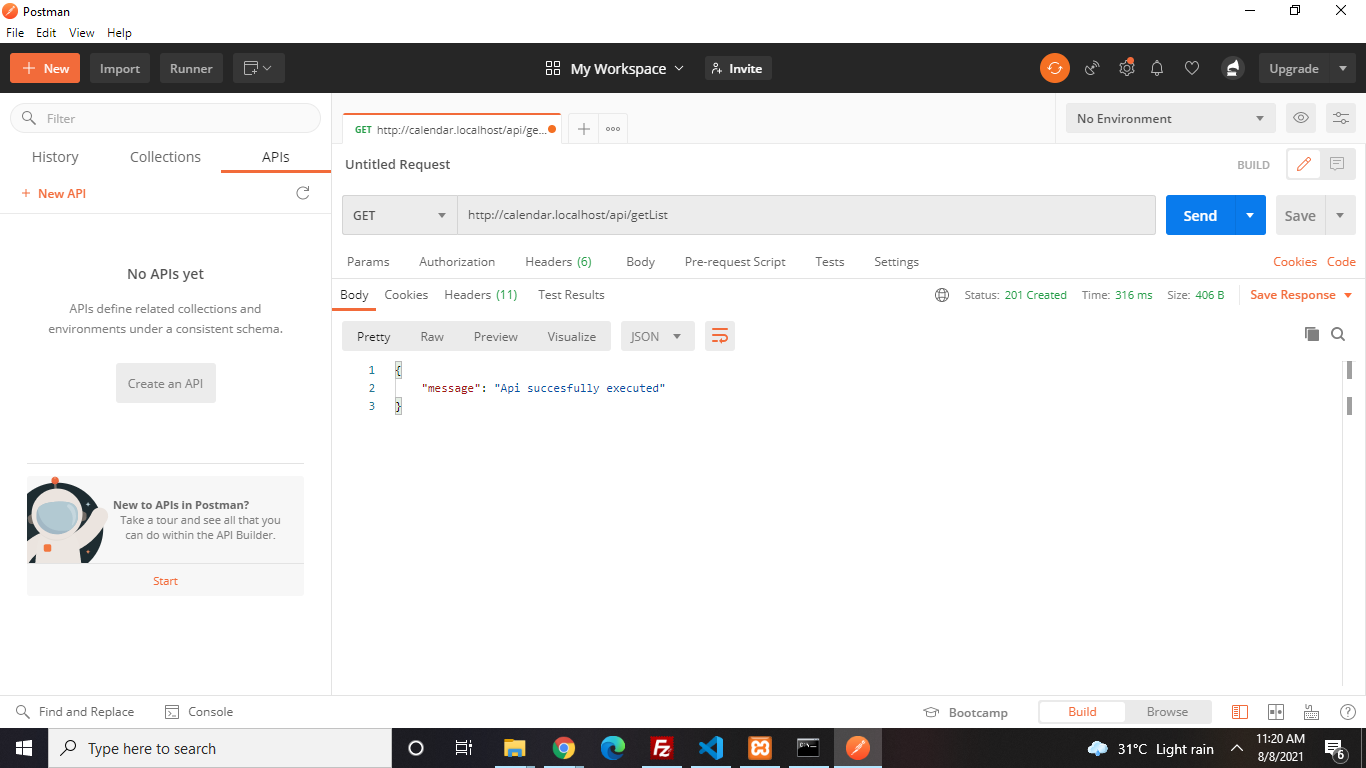Screen dimensions: 1366x768
Task: Preview environment variables with the eye icon
Action: tap(1300, 118)
